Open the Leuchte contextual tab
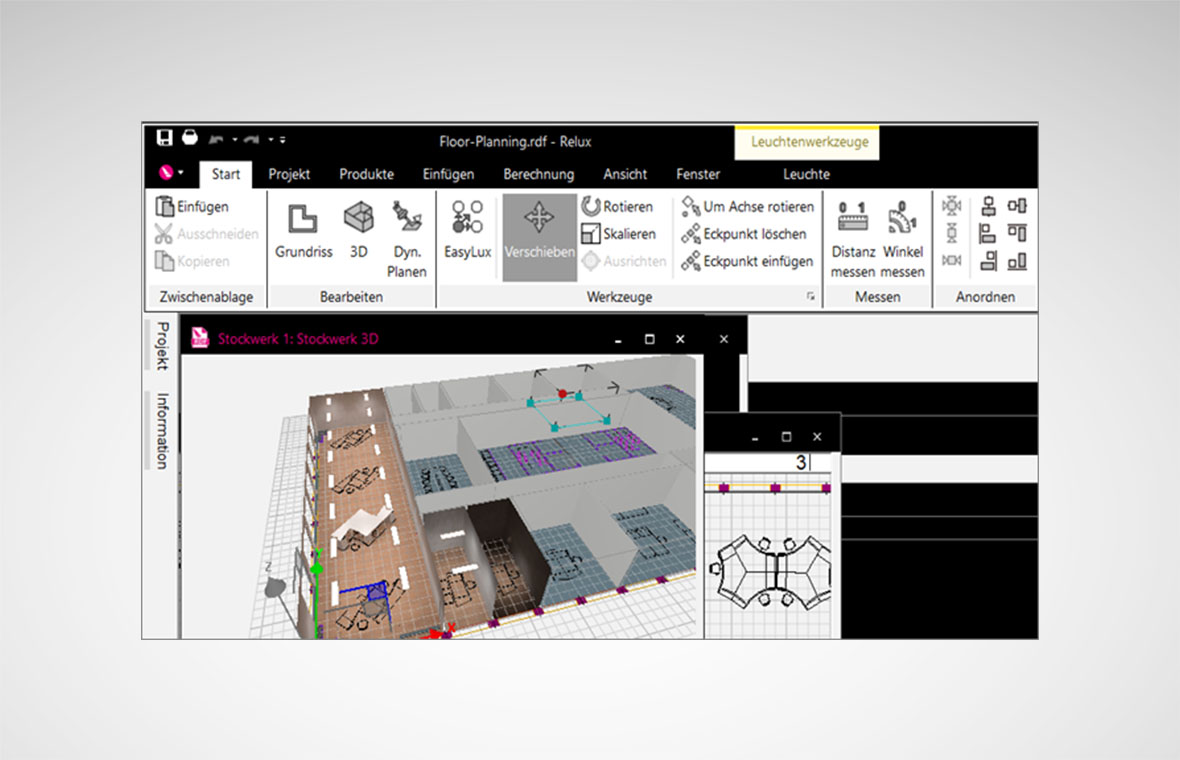This screenshot has width=1180, height=760. pyautogui.click(x=807, y=174)
